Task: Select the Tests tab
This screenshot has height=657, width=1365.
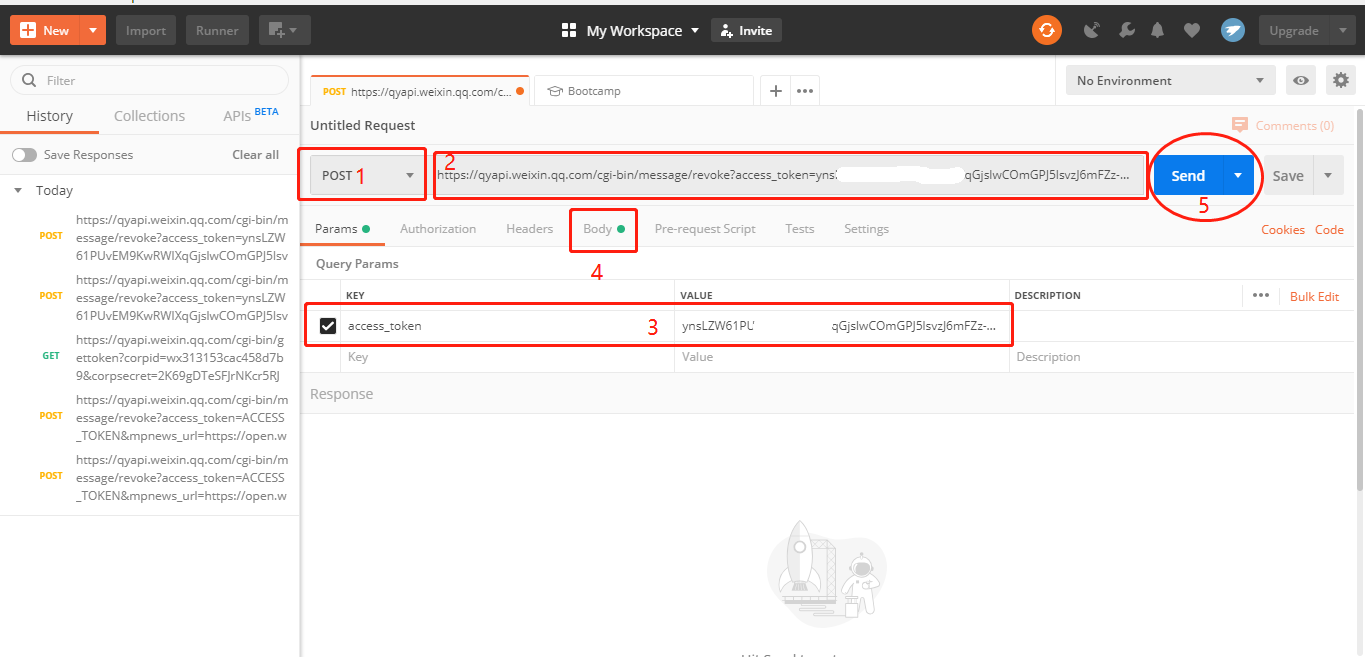Action: [800, 229]
